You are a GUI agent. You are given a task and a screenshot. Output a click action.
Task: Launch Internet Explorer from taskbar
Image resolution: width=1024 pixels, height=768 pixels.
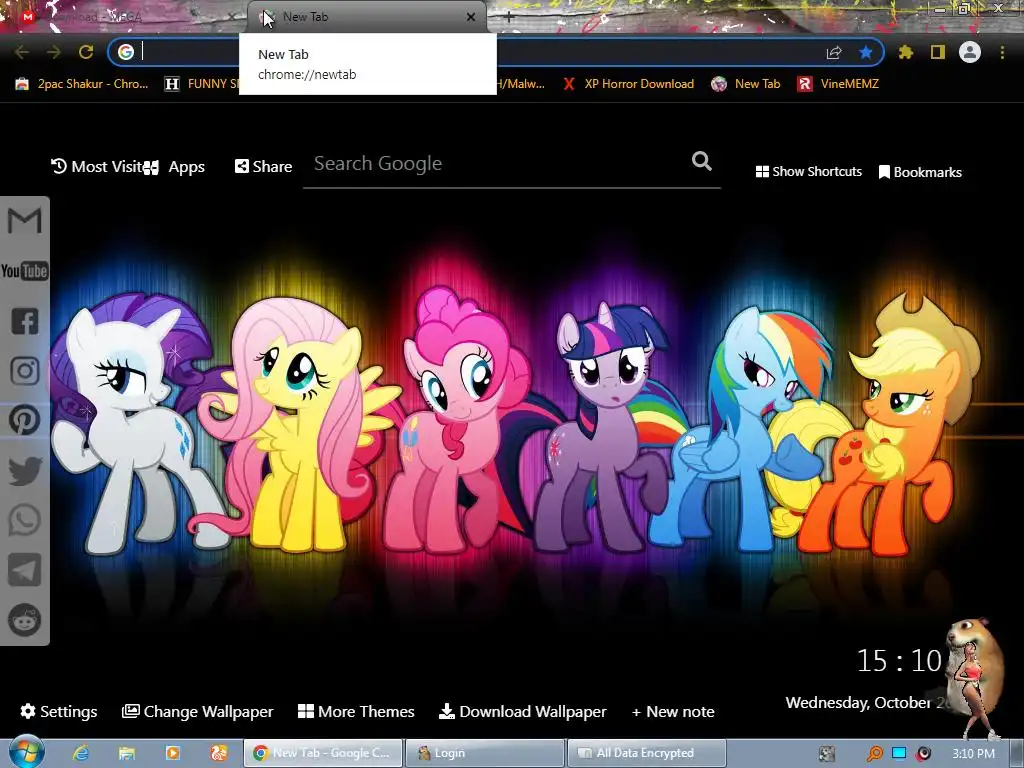(81, 753)
